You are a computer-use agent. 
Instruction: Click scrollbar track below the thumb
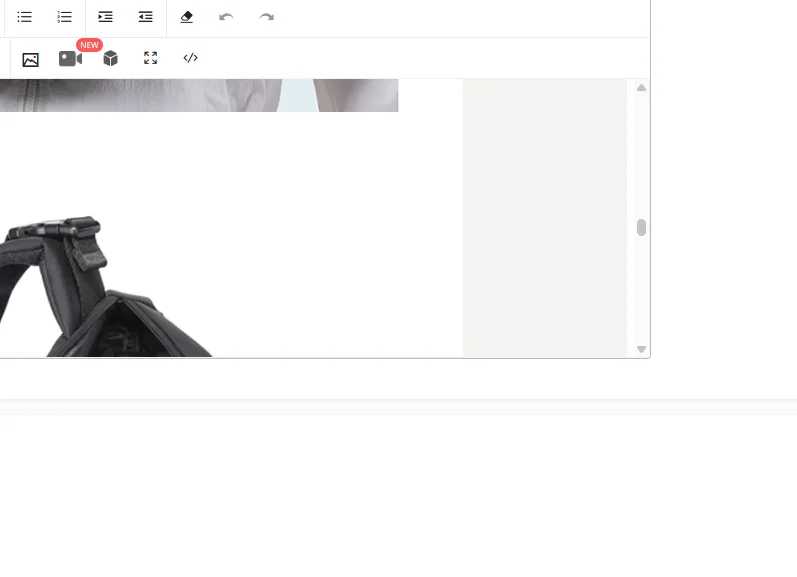point(641,290)
